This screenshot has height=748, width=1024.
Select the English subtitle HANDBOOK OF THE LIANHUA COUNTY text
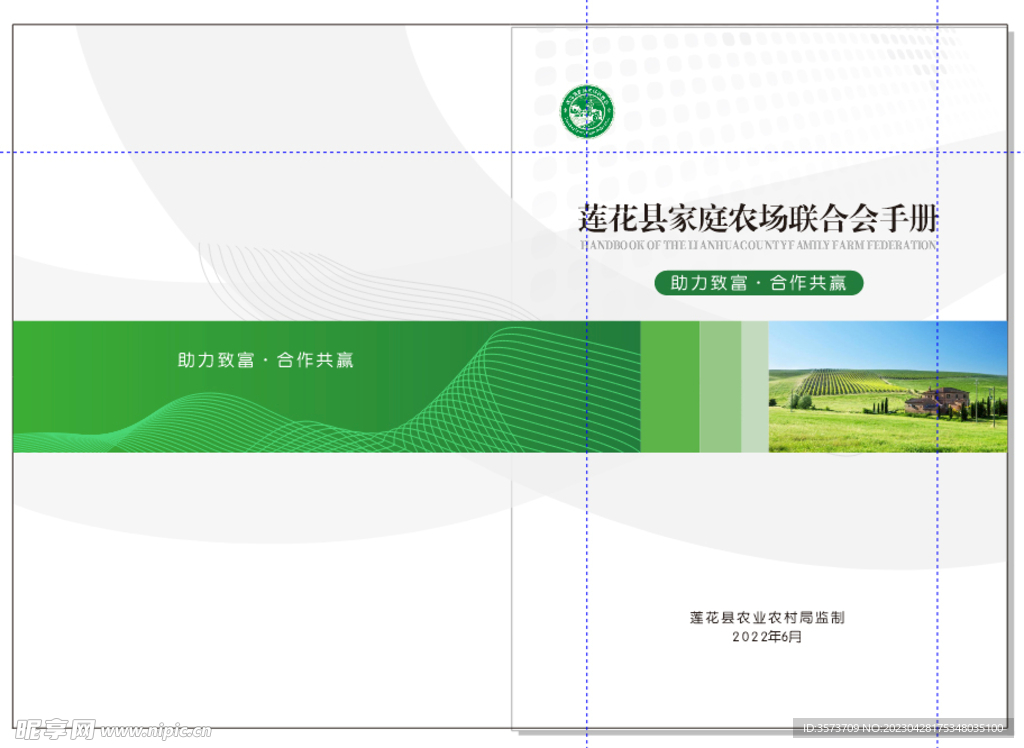[758, 245]
